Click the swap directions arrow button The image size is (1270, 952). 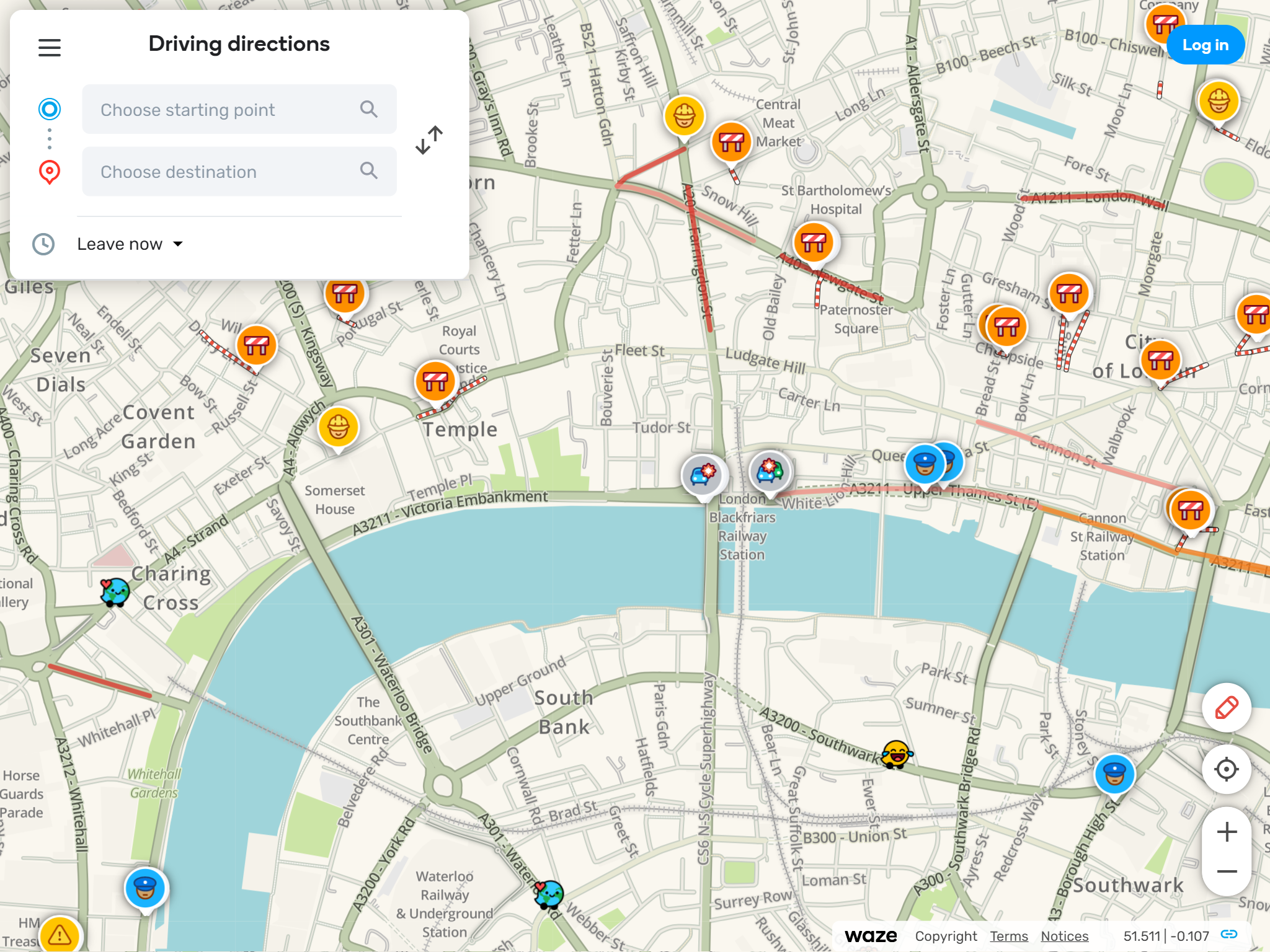[429, 140]
